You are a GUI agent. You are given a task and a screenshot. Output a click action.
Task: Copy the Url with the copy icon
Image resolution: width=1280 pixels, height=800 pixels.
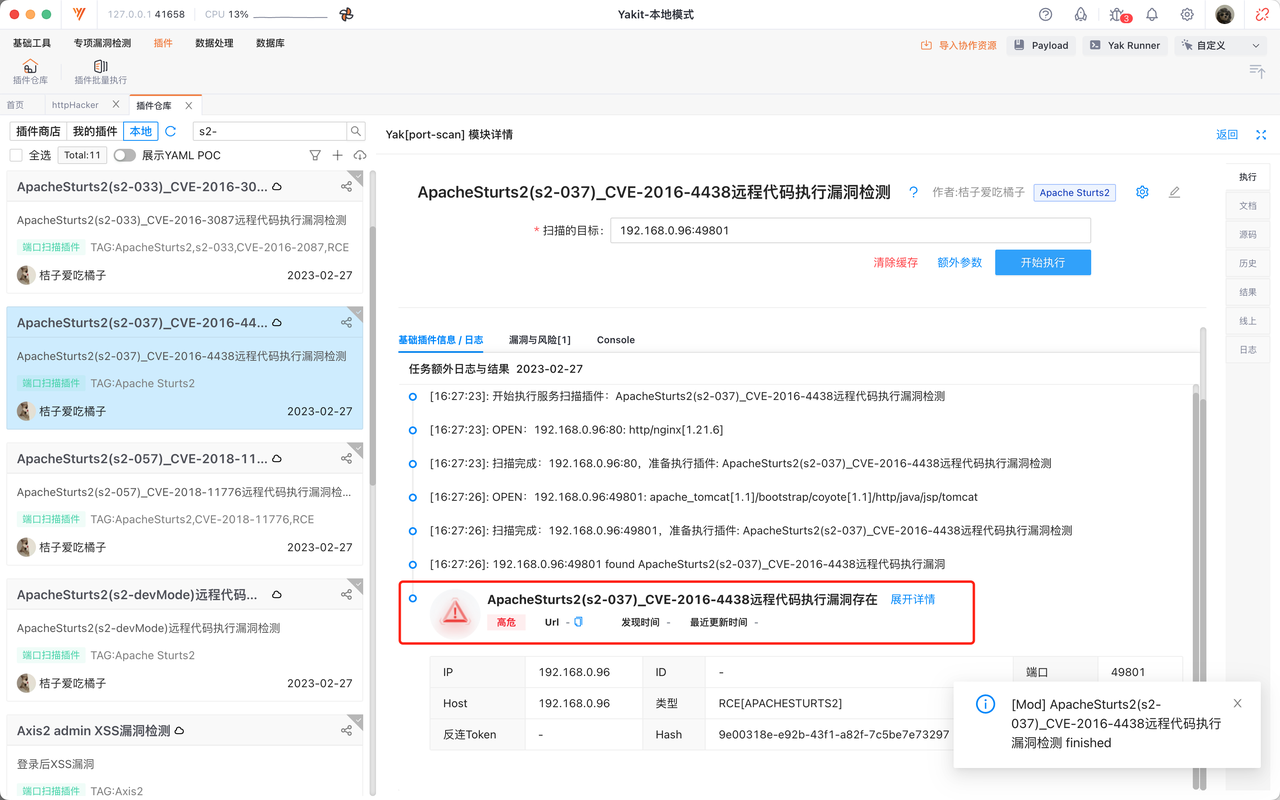578,622
